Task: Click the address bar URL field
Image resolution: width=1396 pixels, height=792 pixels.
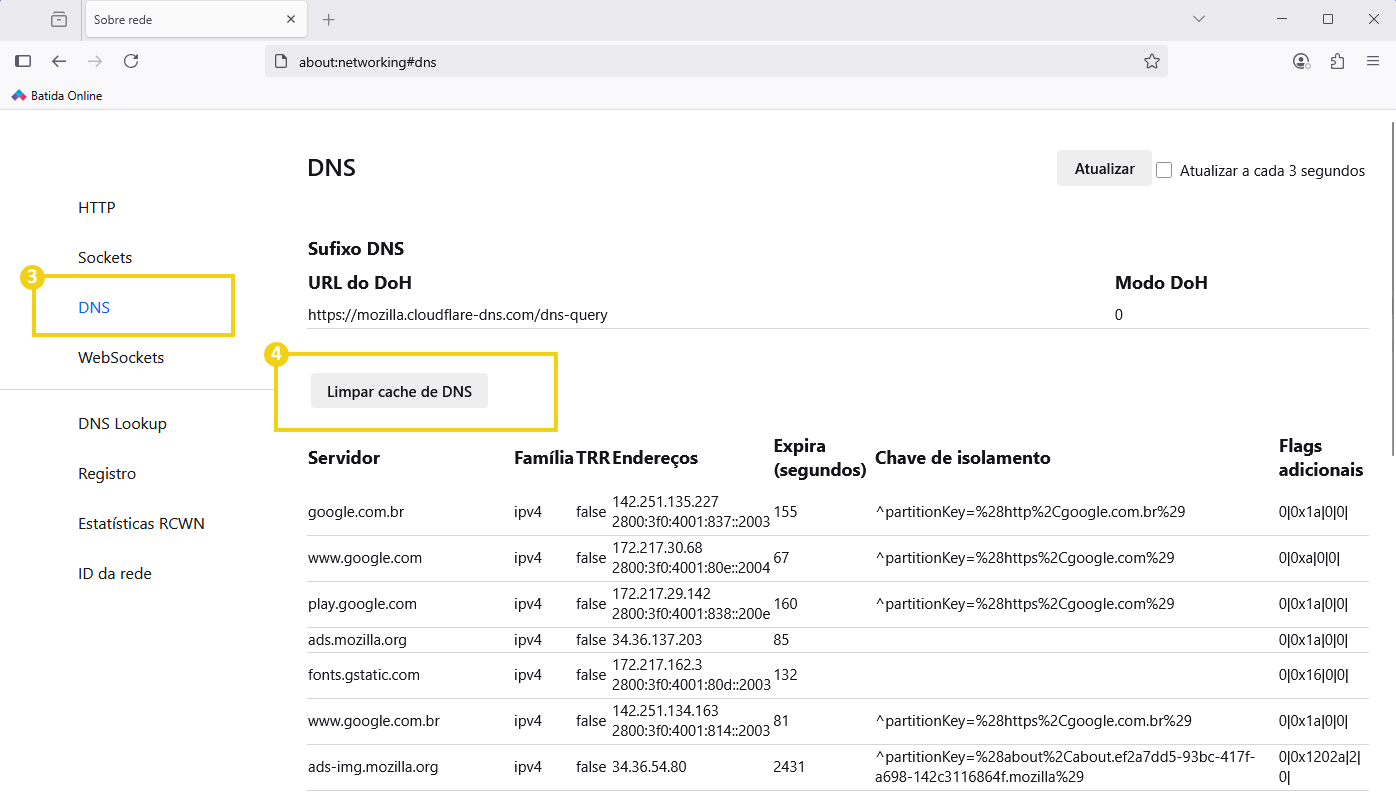Action: pyautogui.click(x=700, y=62)
